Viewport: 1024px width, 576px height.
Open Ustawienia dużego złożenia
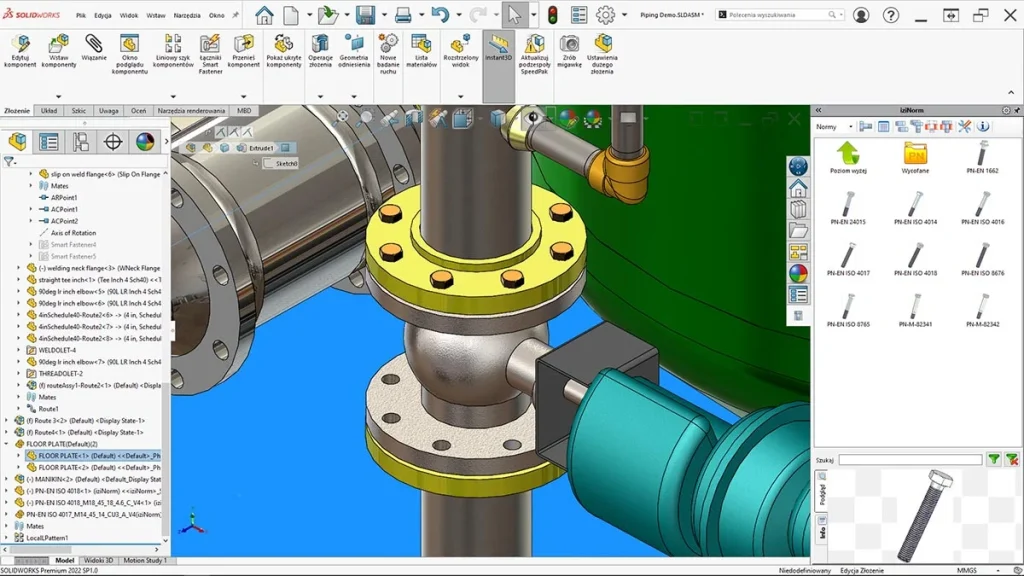[602, 54]
